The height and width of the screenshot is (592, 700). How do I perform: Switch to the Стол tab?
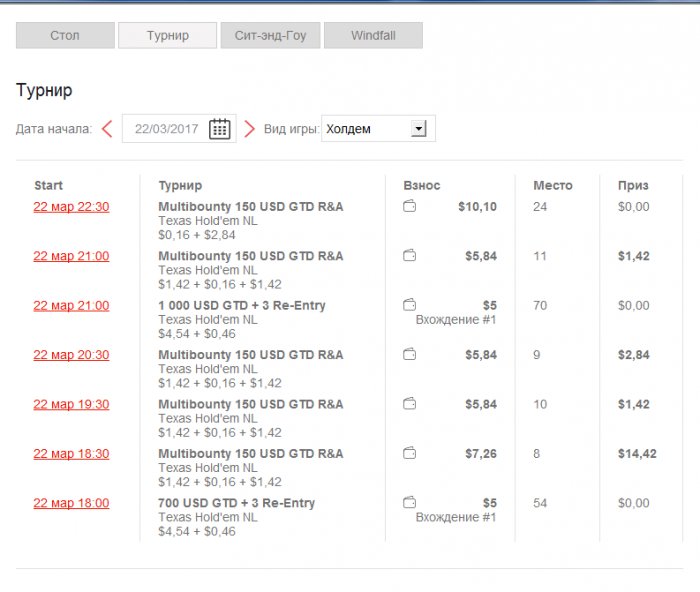click(x=65, y=36)
